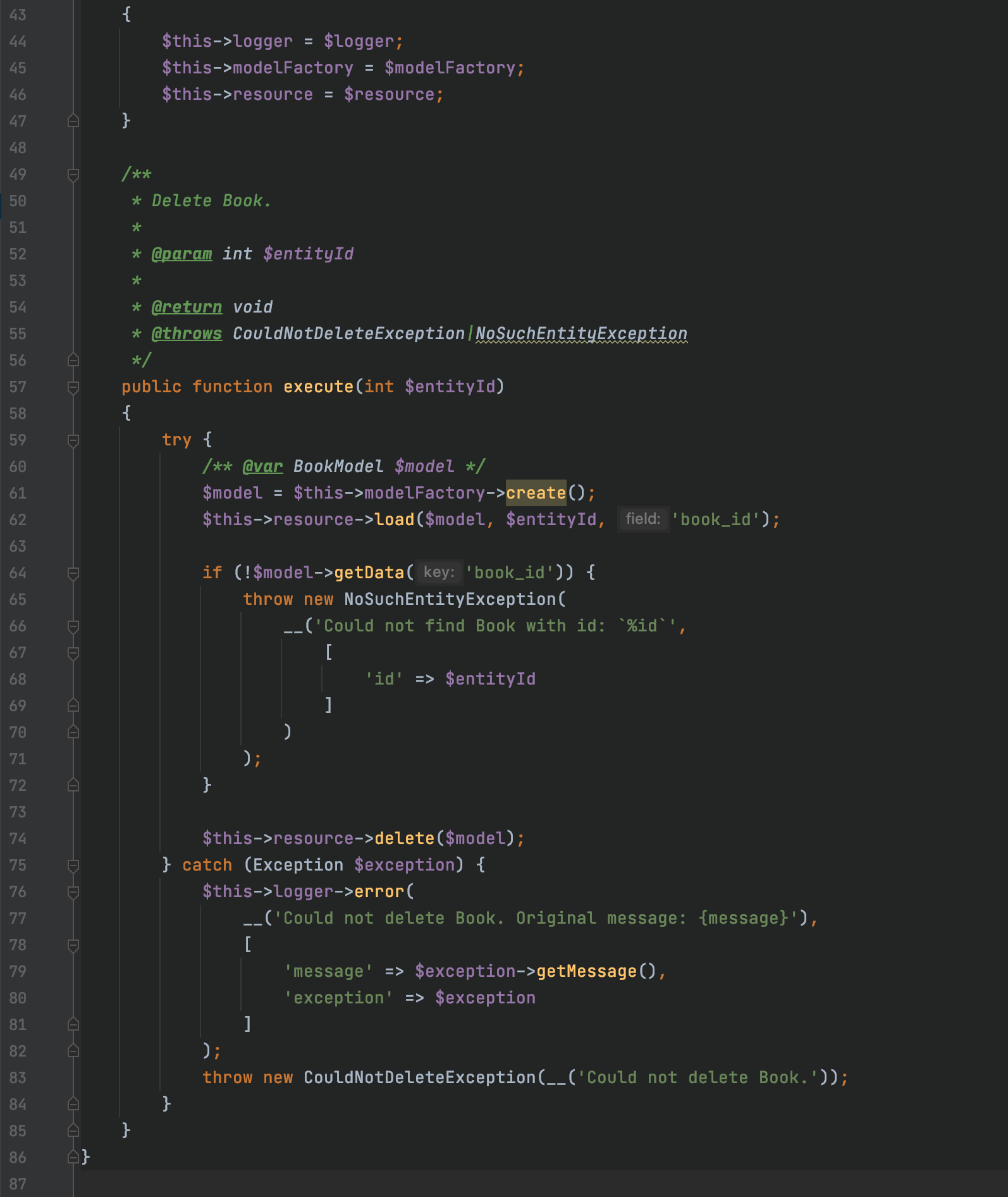Screen dimensions: 1008x1197
Task: Click the underlined NoSuchEntityException in docblock
Action: [x=582, y=333]
